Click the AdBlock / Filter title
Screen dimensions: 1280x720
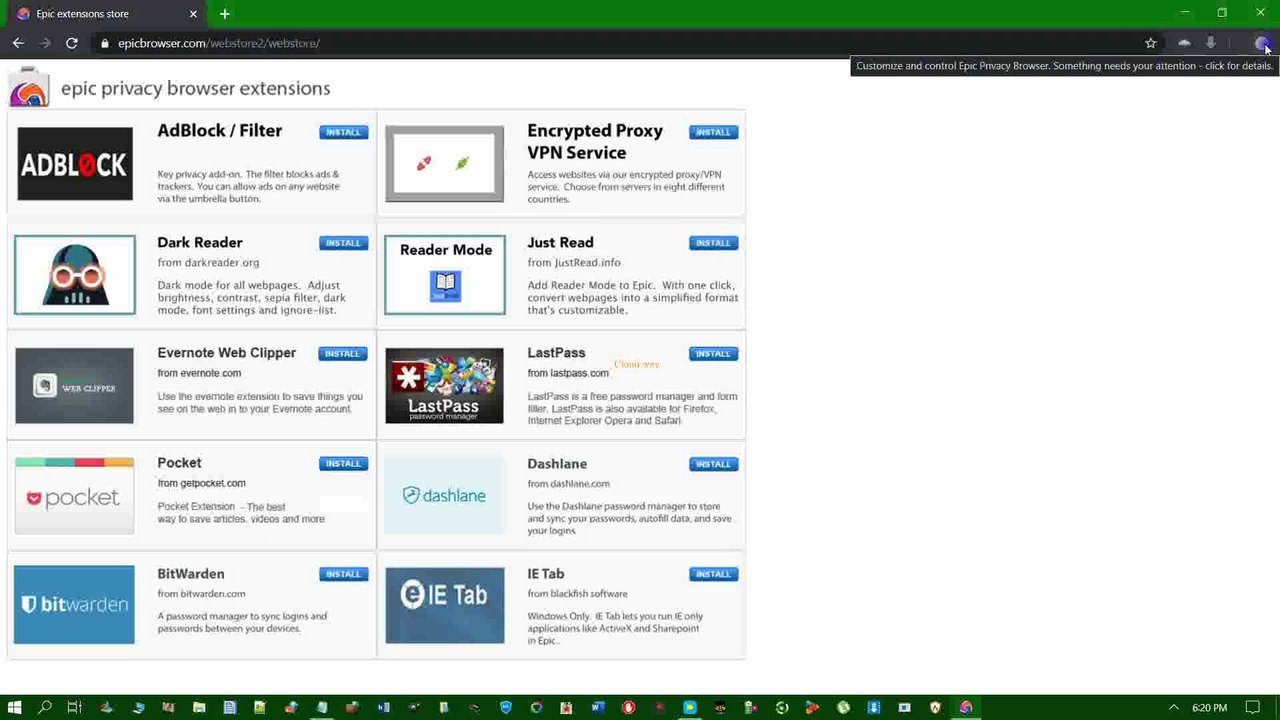219,131
